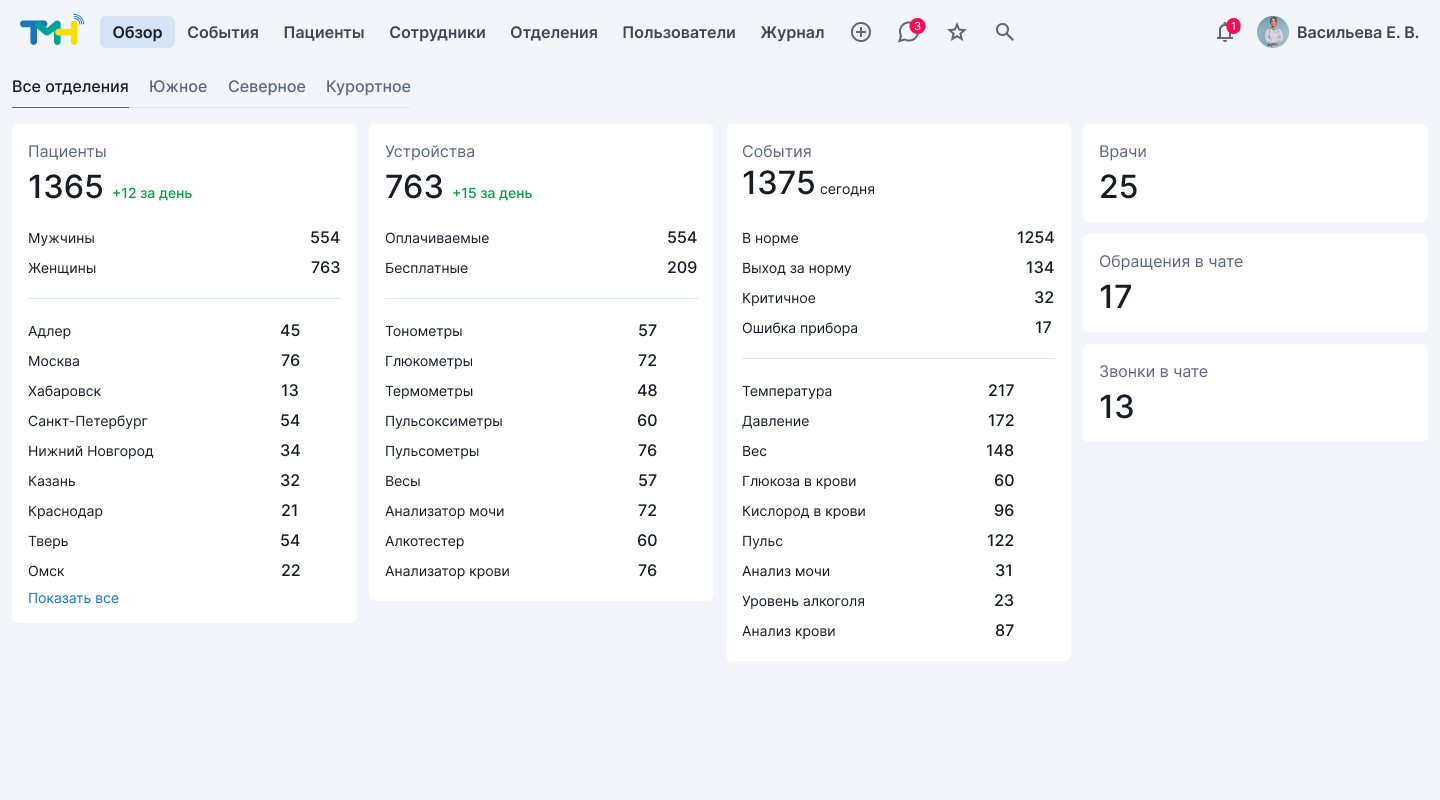Click the Врачи card
Image resolution: width=1440 pixels, height=800 pixels.
point(1255,173)
